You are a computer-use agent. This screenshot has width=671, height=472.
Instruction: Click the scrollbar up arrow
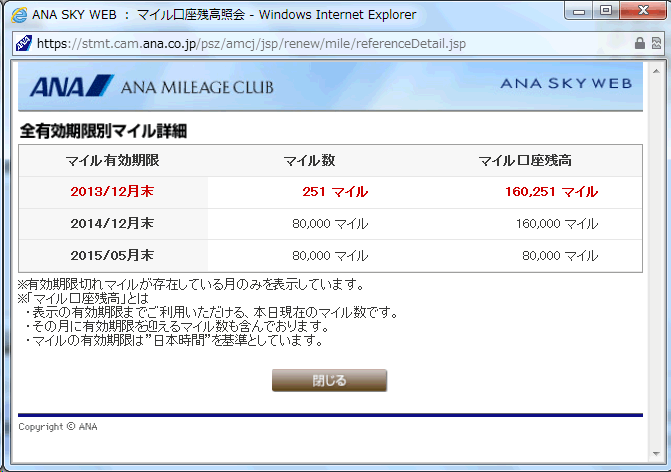coord(656,71)
